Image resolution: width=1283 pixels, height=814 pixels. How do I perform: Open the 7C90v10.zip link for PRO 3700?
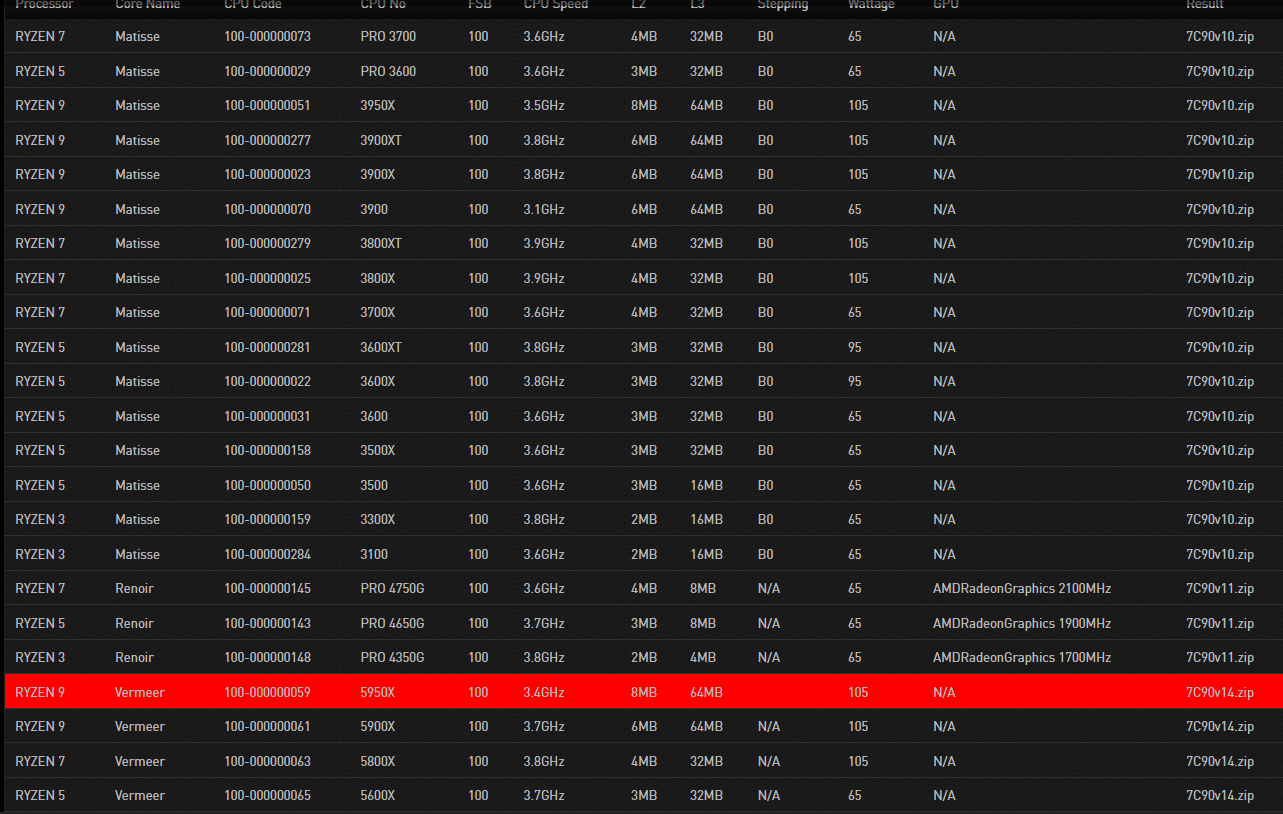[x=1219, y=36]
